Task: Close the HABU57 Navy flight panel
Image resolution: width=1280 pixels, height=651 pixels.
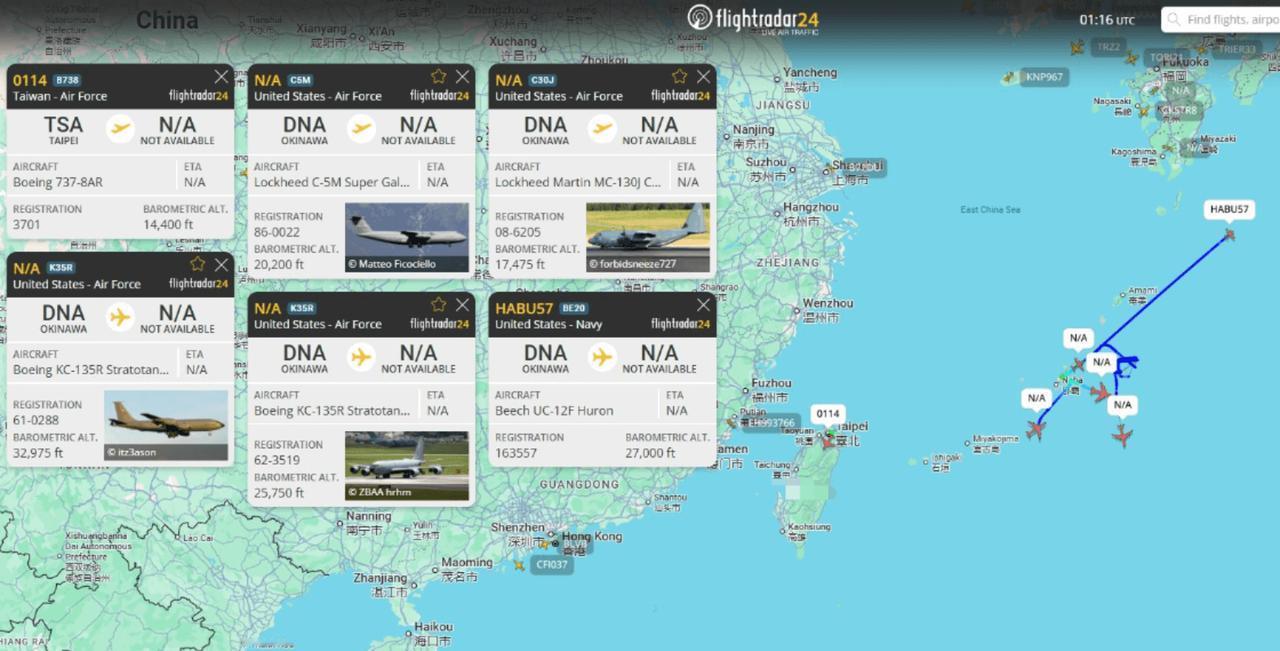Action: (x=703, y=304)
